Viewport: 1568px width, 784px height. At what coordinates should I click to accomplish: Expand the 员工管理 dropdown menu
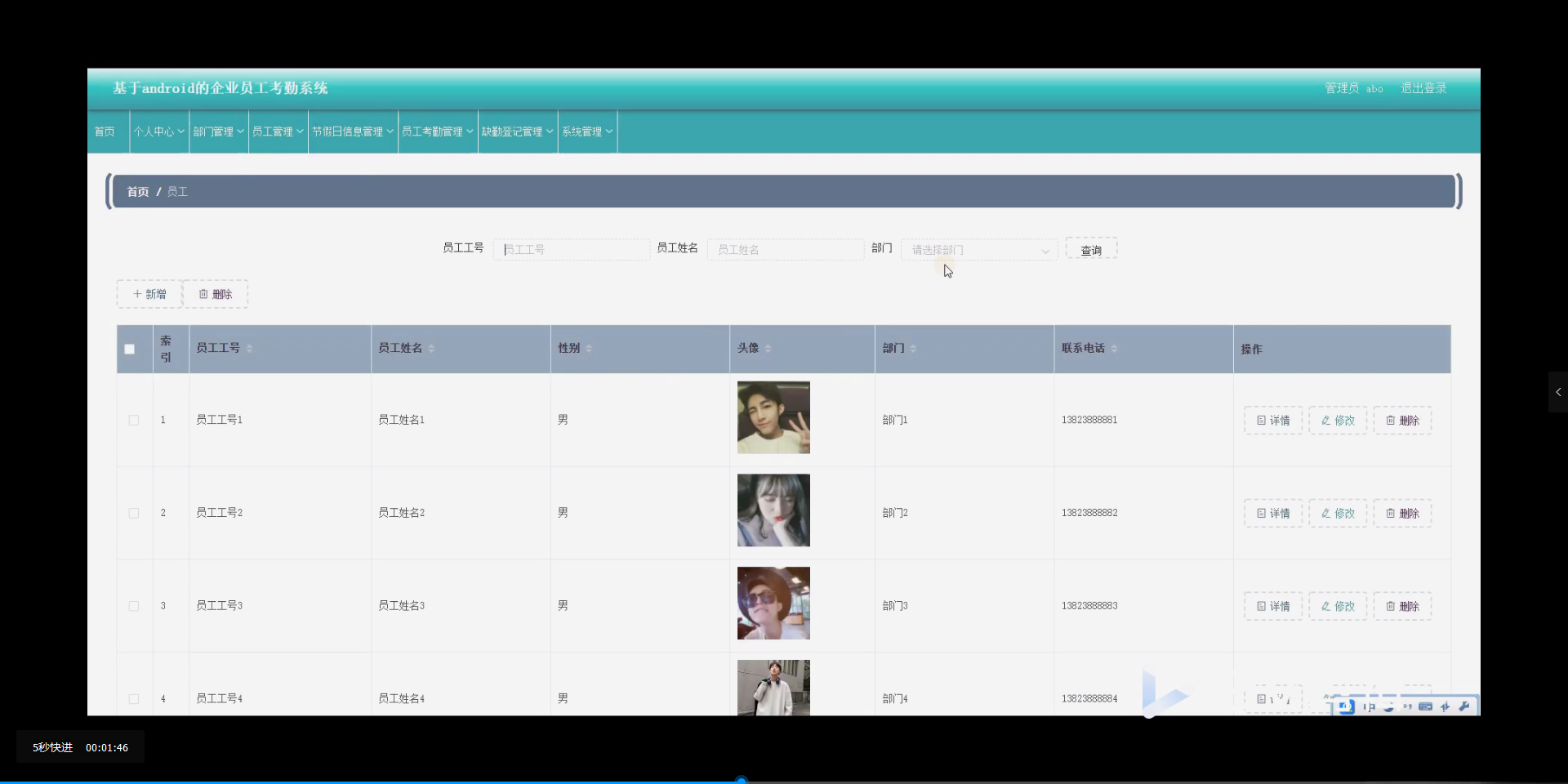[x=277, y=131]
